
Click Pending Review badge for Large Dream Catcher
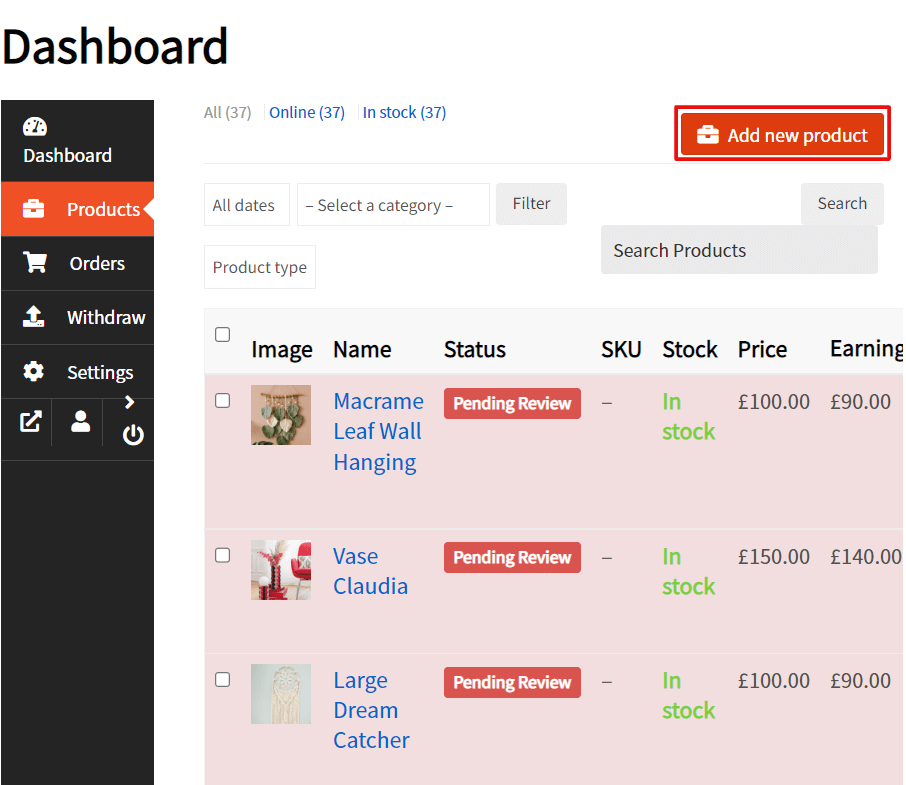(512, 682)
